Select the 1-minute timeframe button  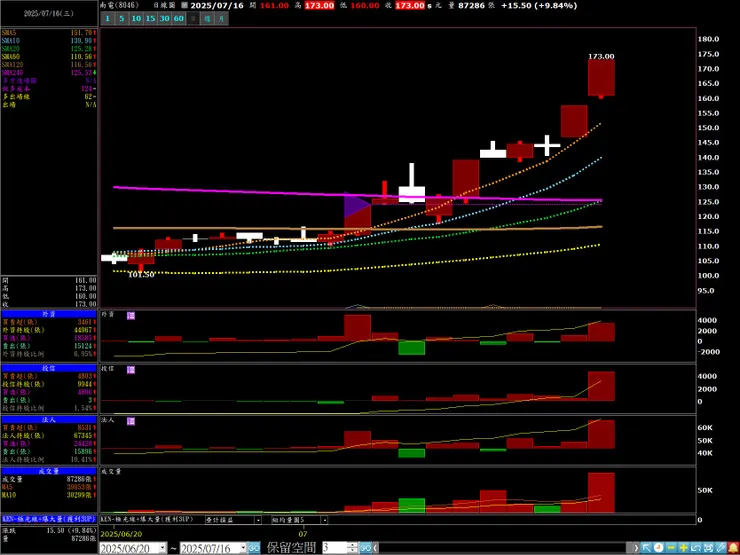pyautogui.click(x=108, y=18)
